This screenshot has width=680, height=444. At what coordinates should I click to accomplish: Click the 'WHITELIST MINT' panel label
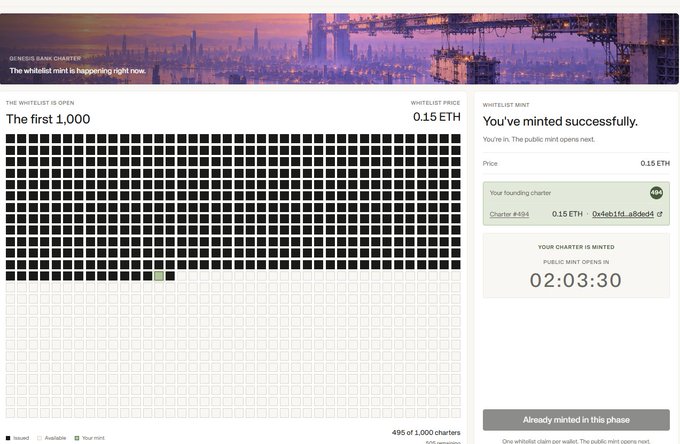coord(506,105)
